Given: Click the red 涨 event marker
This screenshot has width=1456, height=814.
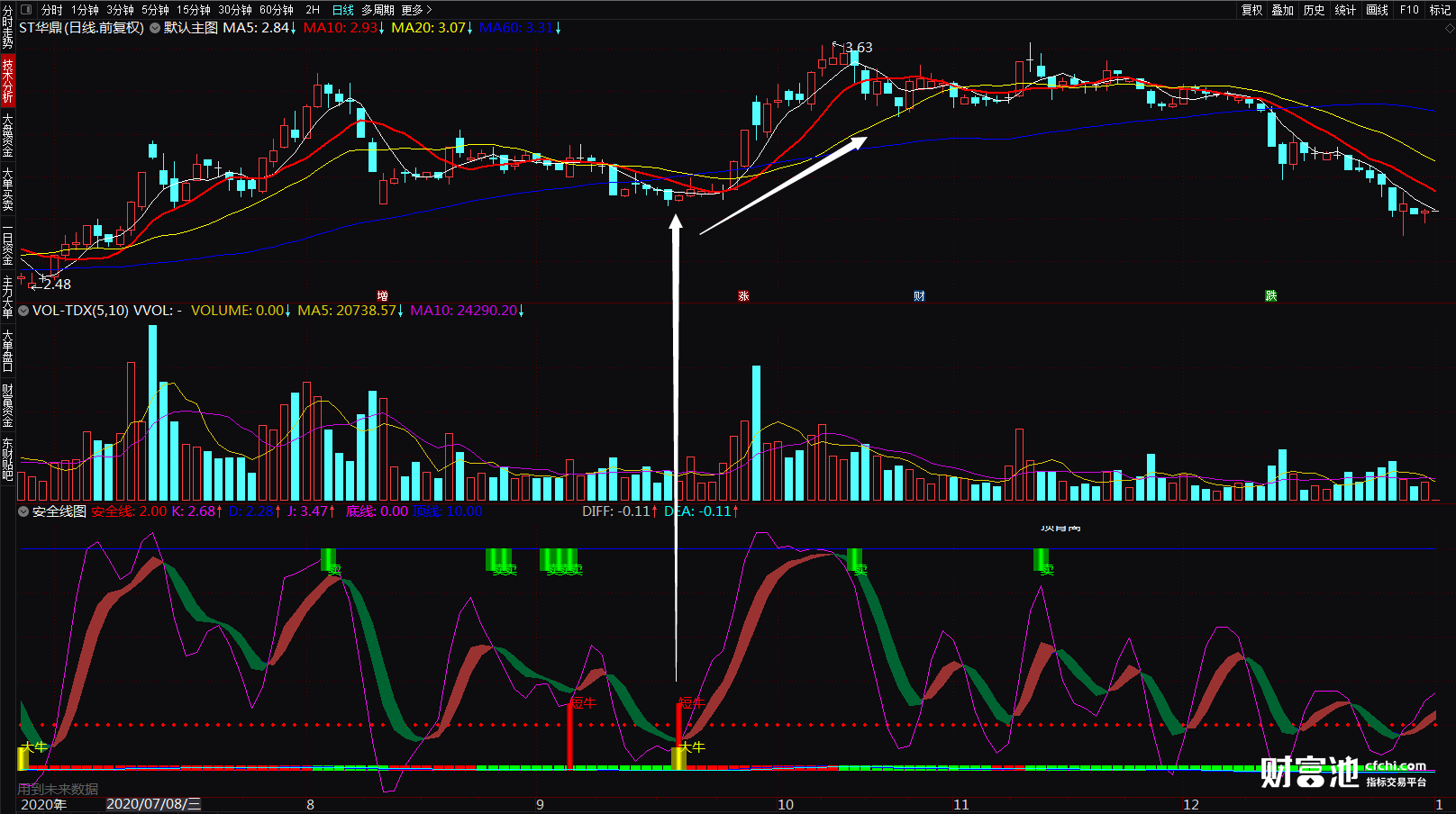Looking at the screenshot, I should 743,296.
